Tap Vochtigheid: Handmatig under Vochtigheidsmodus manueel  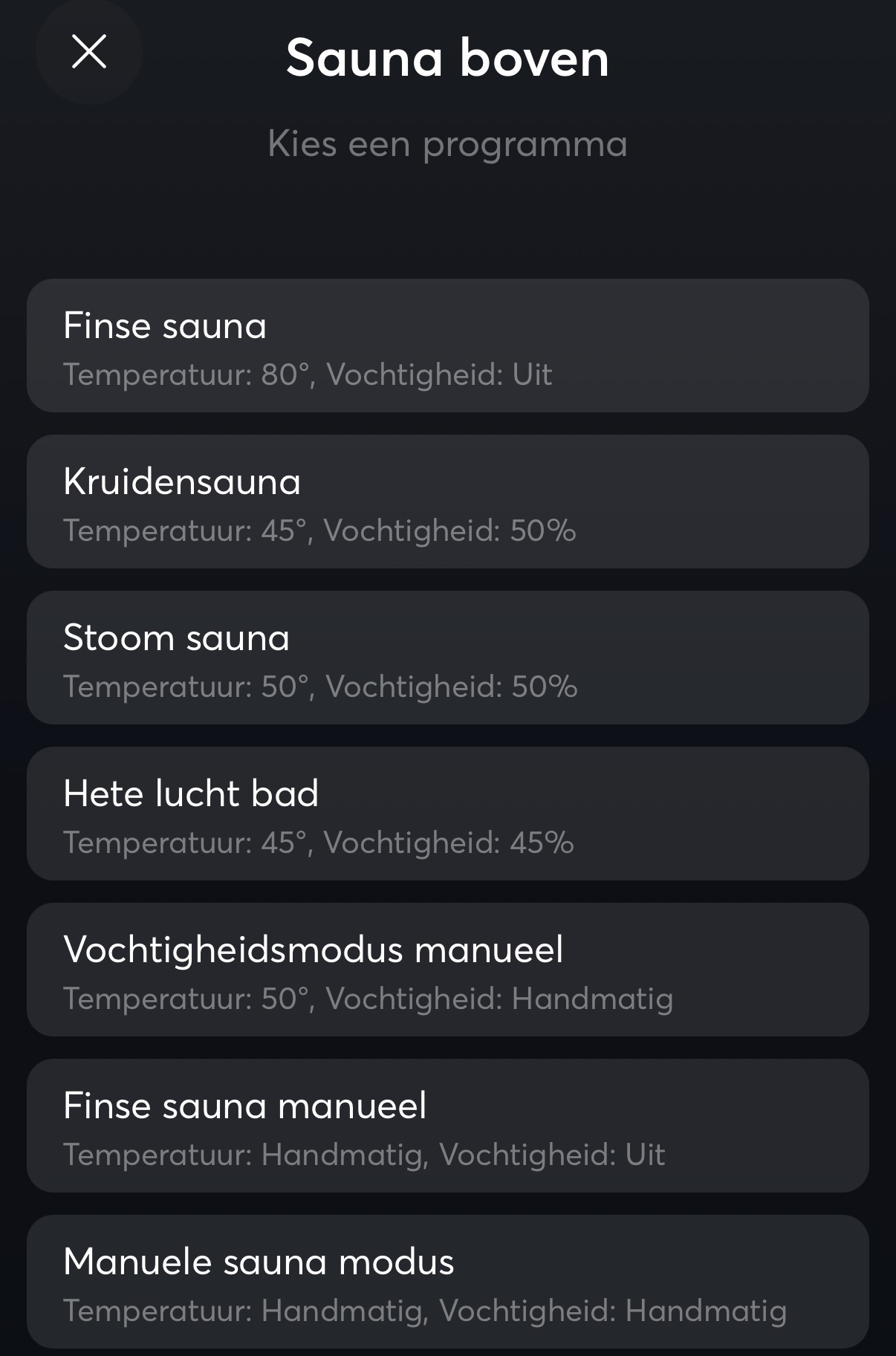click(499, 999)
